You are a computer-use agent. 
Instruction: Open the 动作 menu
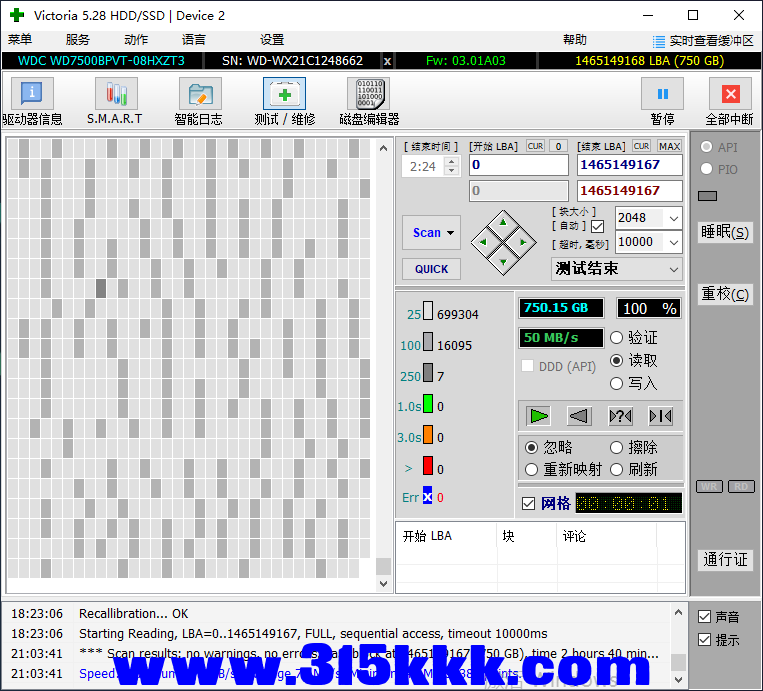(x=136, y=40)
